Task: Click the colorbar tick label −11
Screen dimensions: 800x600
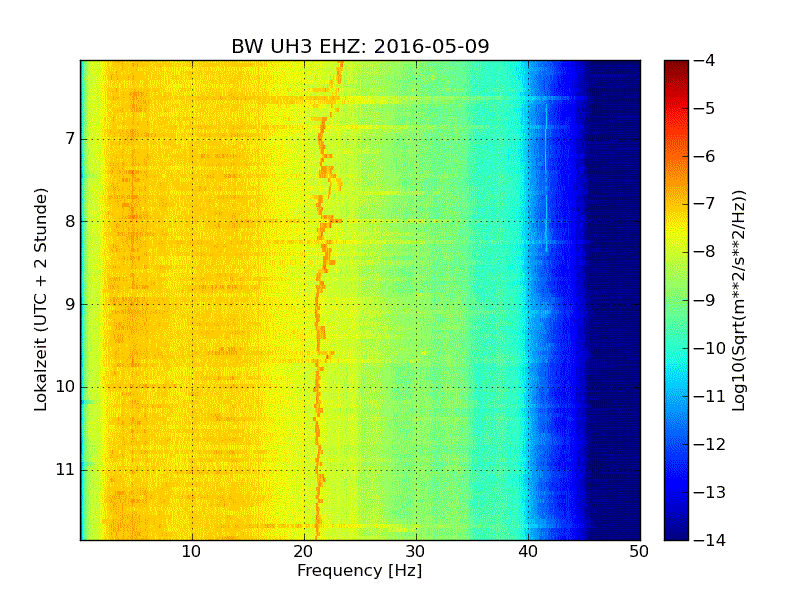Action: [709, 396]
